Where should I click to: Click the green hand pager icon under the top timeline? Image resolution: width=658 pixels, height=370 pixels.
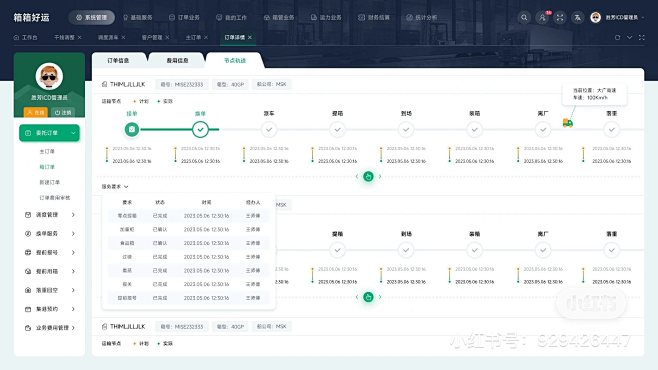[x=368, y=177]
